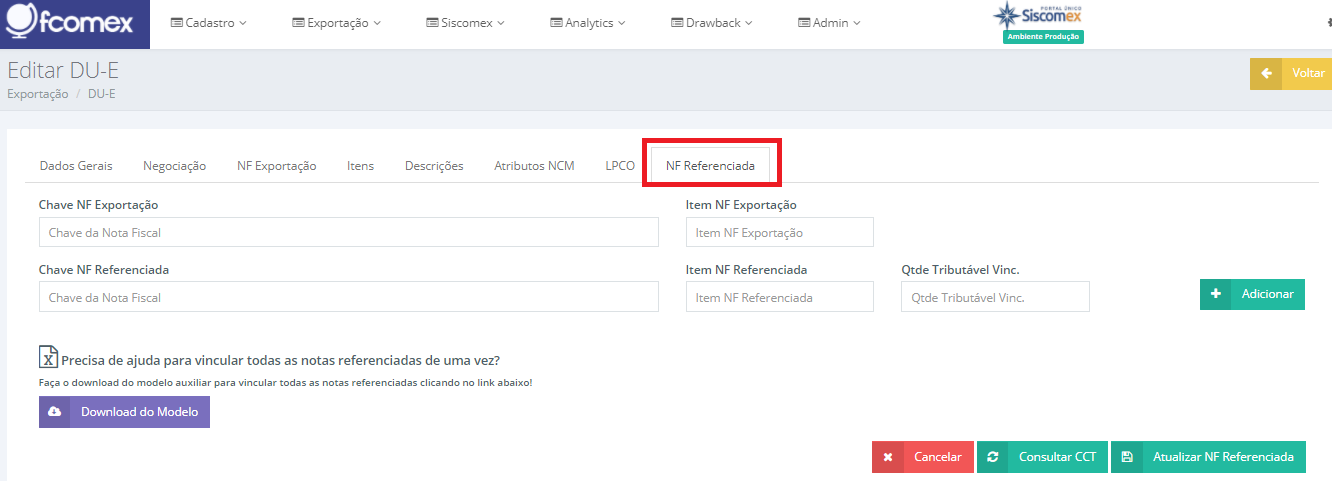Switch to the Atributos NCM tab

coord(535,166)
